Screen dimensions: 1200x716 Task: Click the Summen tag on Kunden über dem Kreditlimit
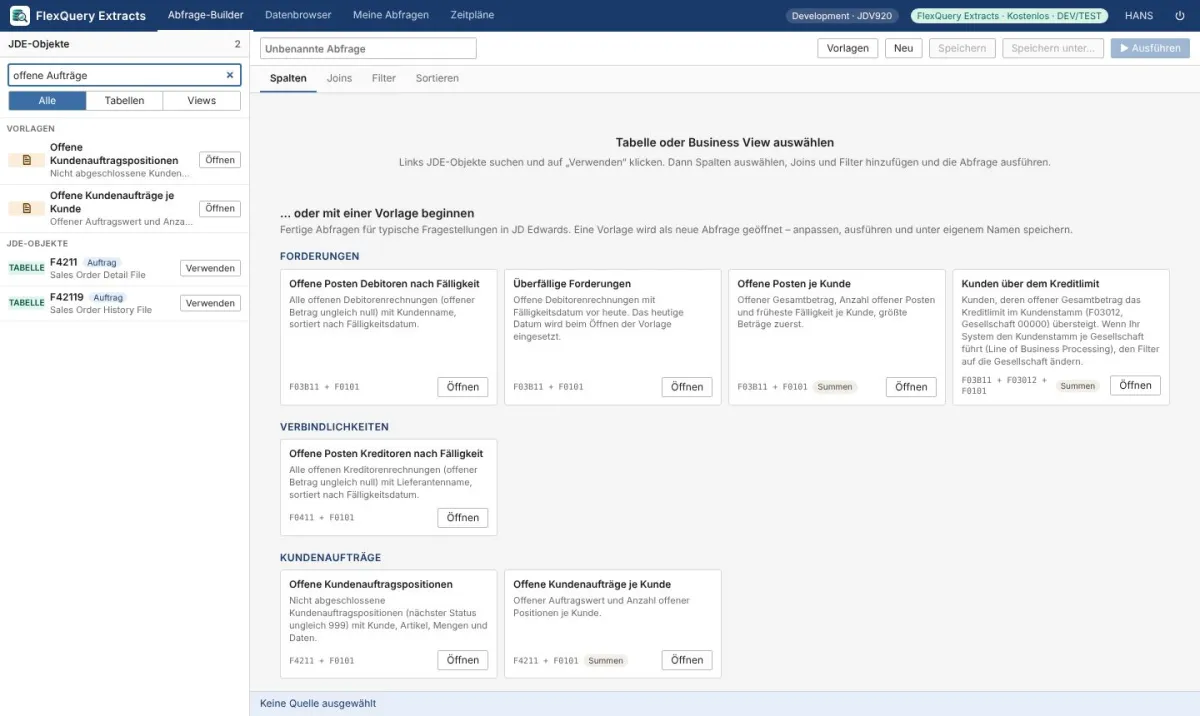tap(1077, 385)
